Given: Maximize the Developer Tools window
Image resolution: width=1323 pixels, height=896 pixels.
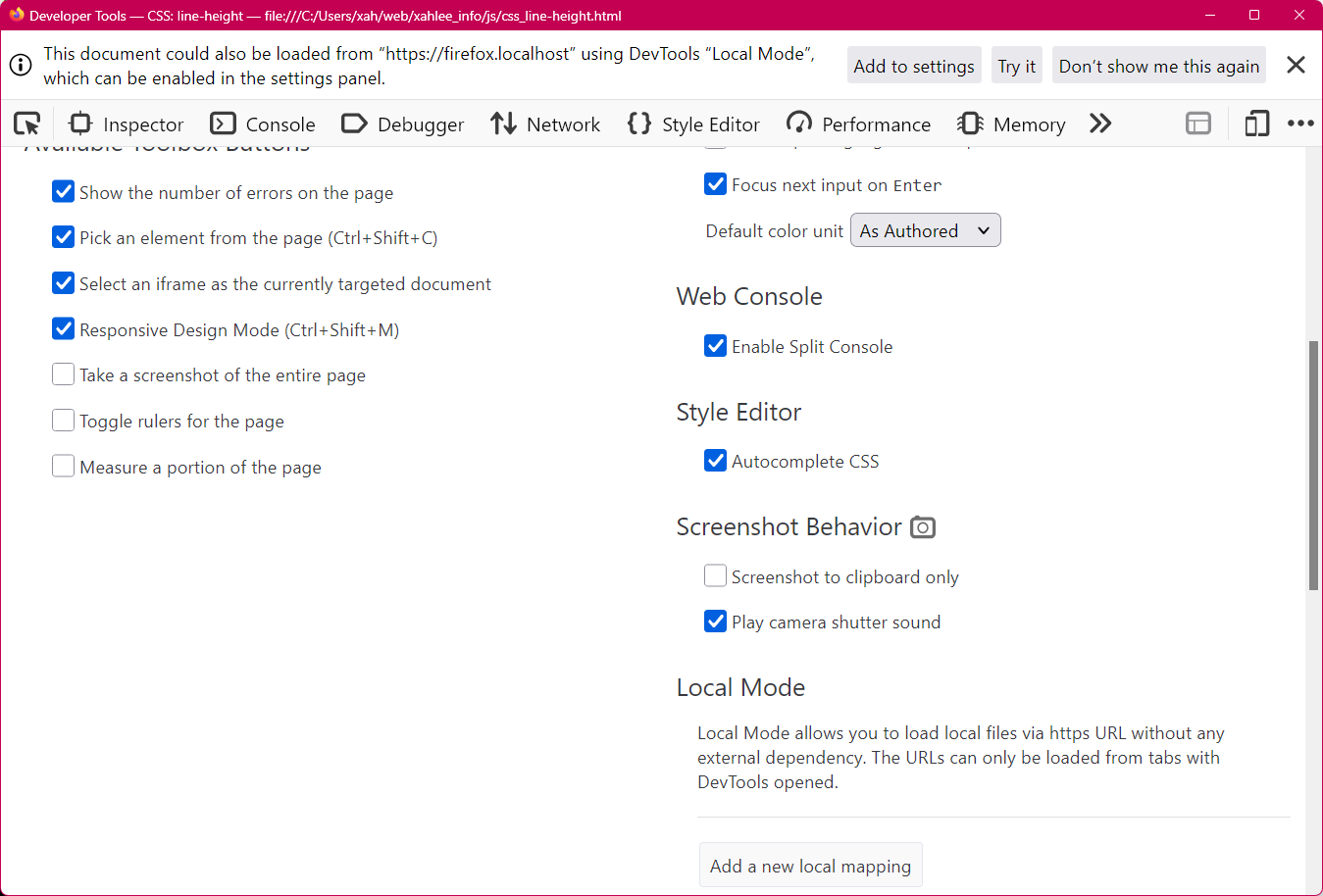Looking at the screenshot, I should [x=1254, y=15].
